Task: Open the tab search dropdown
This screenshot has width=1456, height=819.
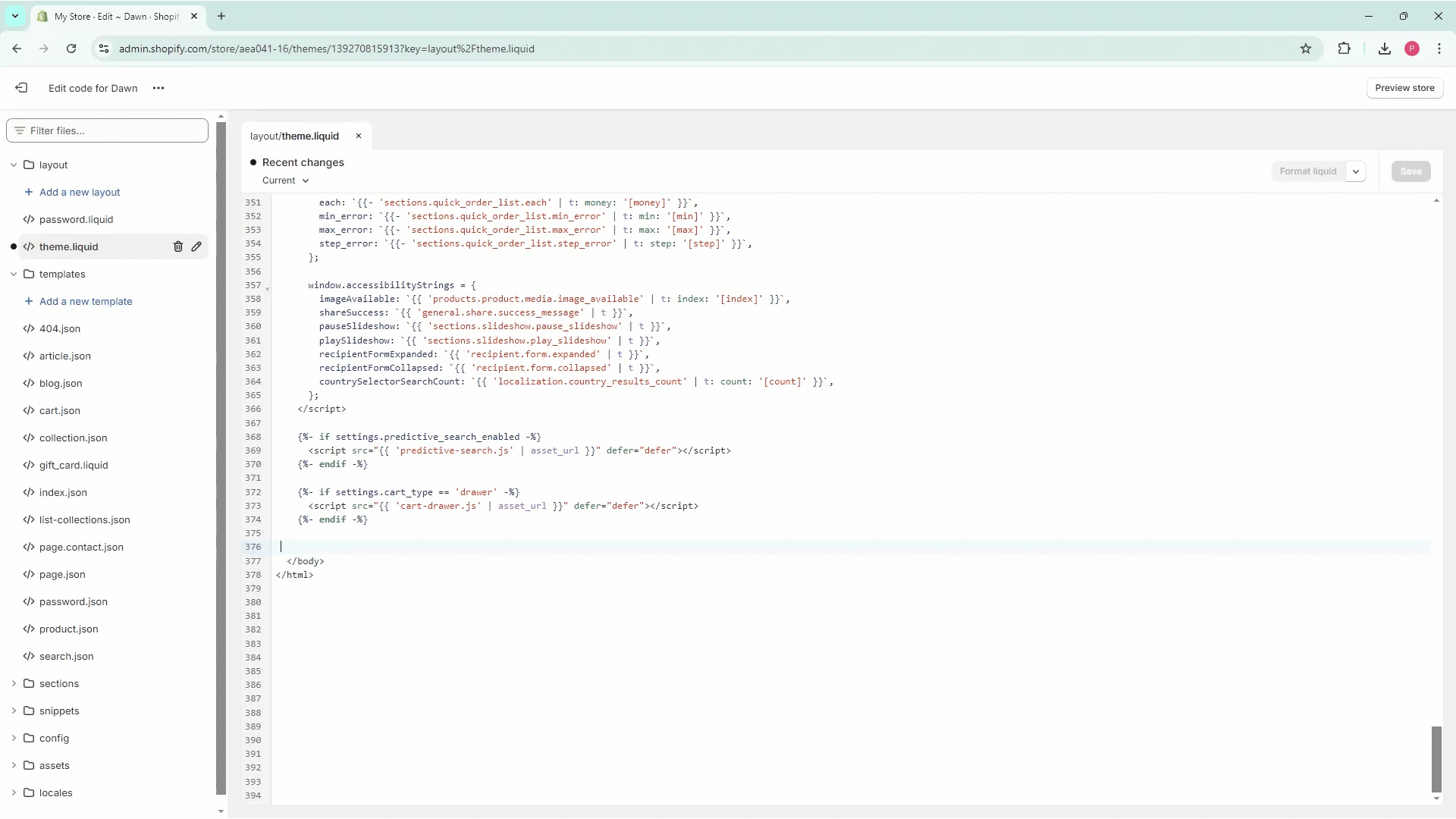Action: click(14, 16)
